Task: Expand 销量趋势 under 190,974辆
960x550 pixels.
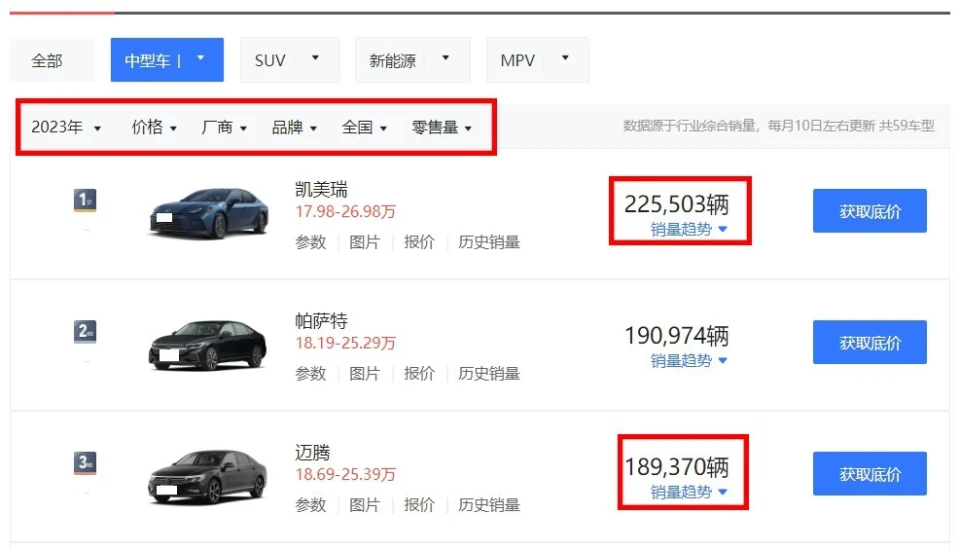Action: click(688, 361)
